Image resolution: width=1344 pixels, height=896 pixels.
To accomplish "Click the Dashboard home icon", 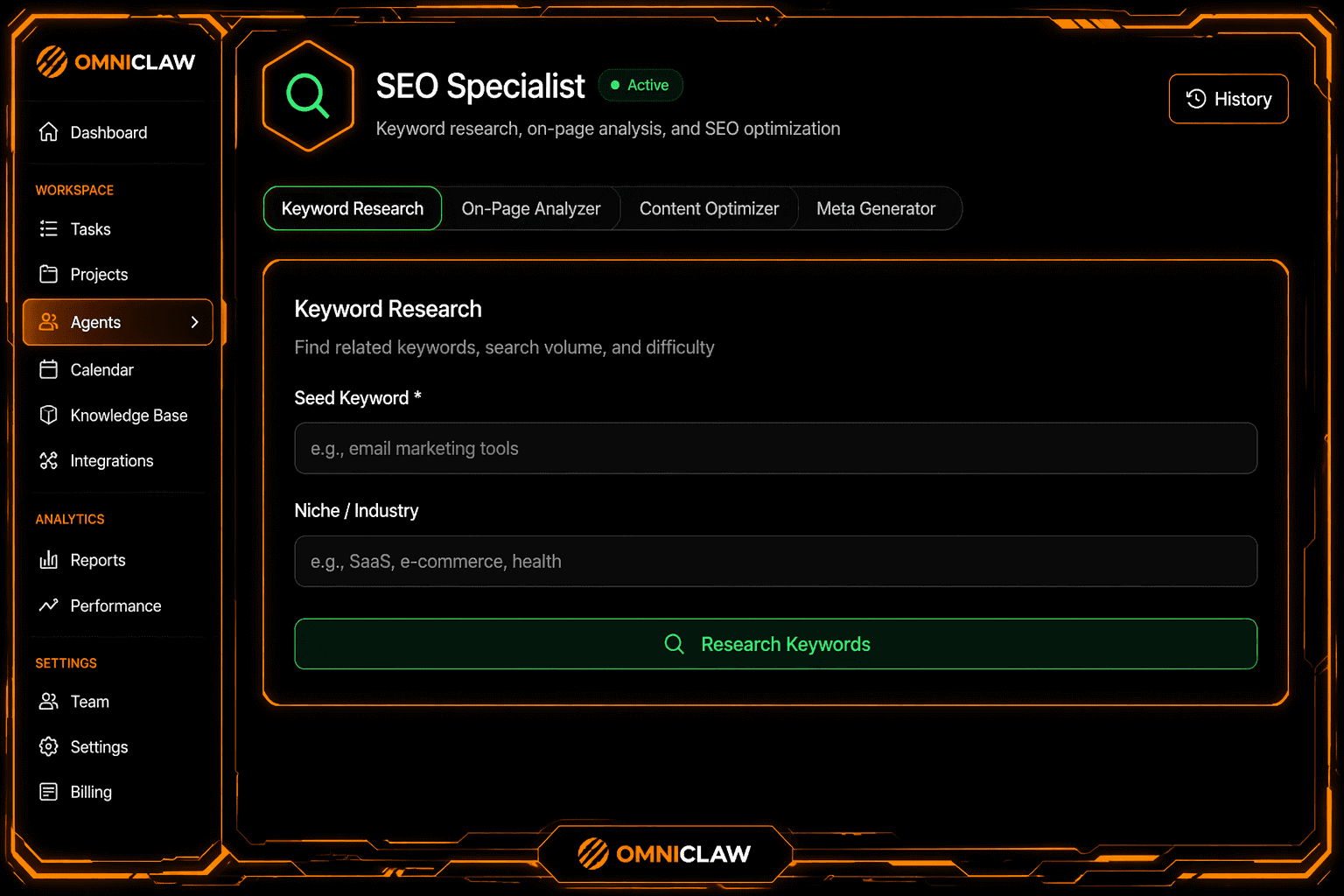I will 49,132.
